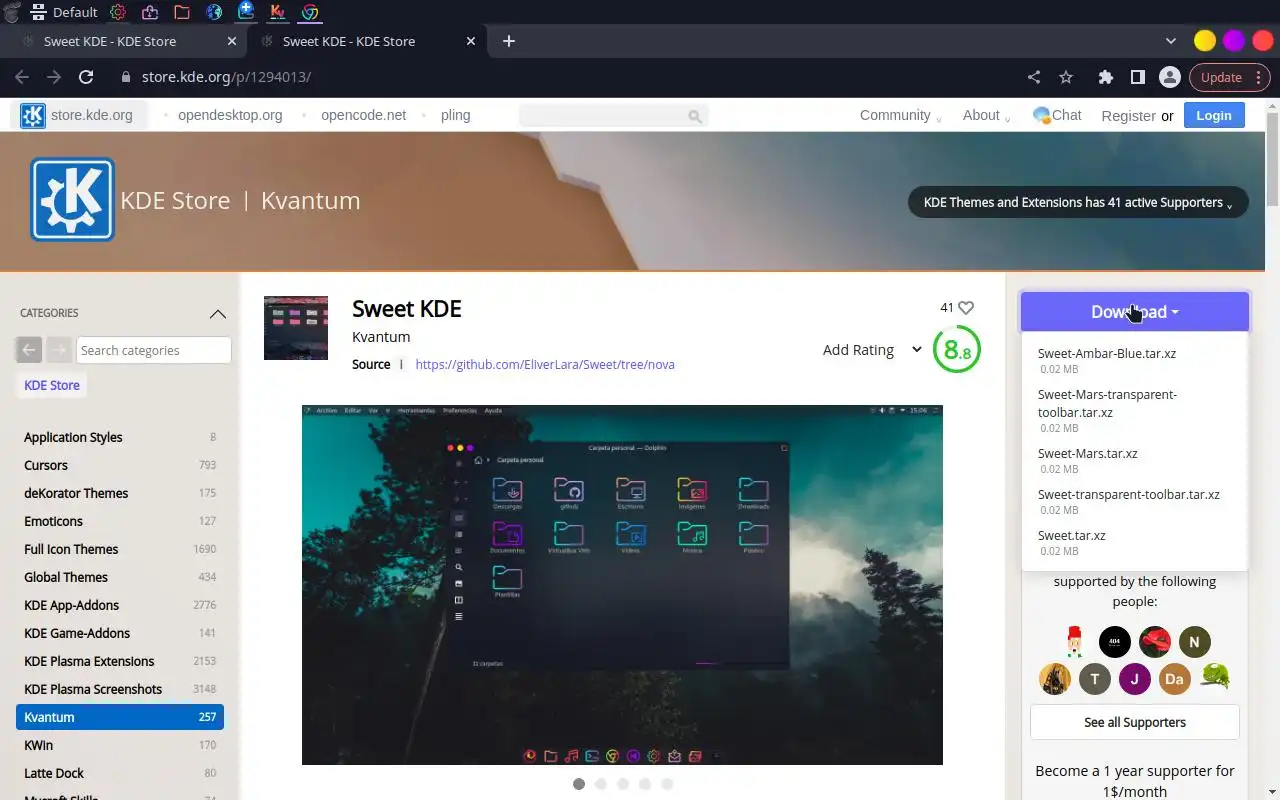Open the opencode.net link

point(363,115)
